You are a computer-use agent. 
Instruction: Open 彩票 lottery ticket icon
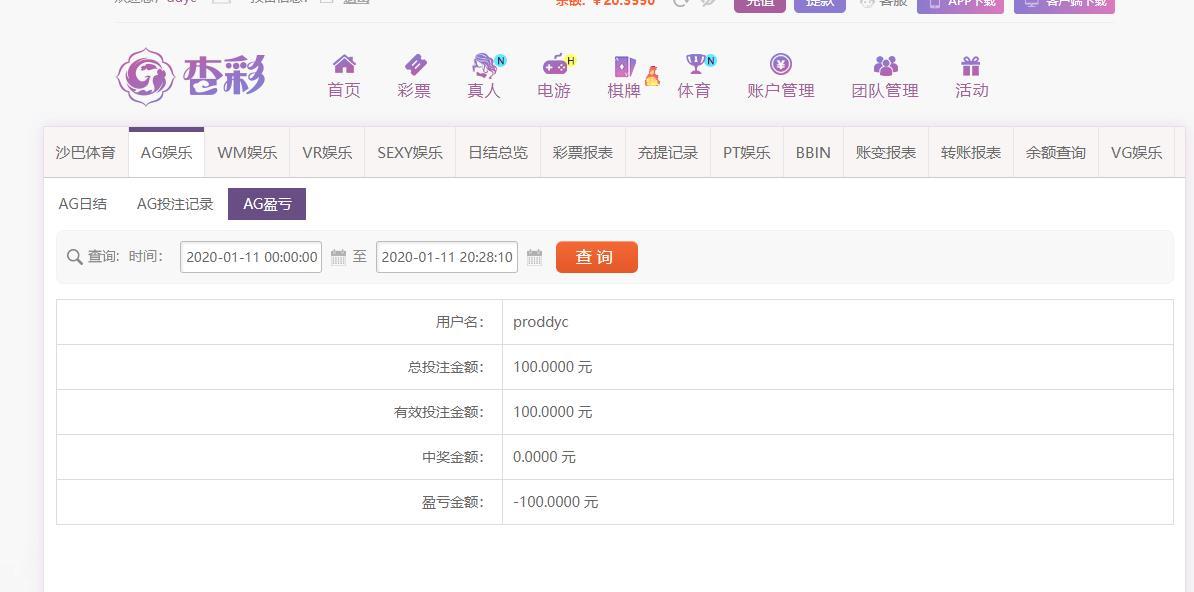point(414,66)
